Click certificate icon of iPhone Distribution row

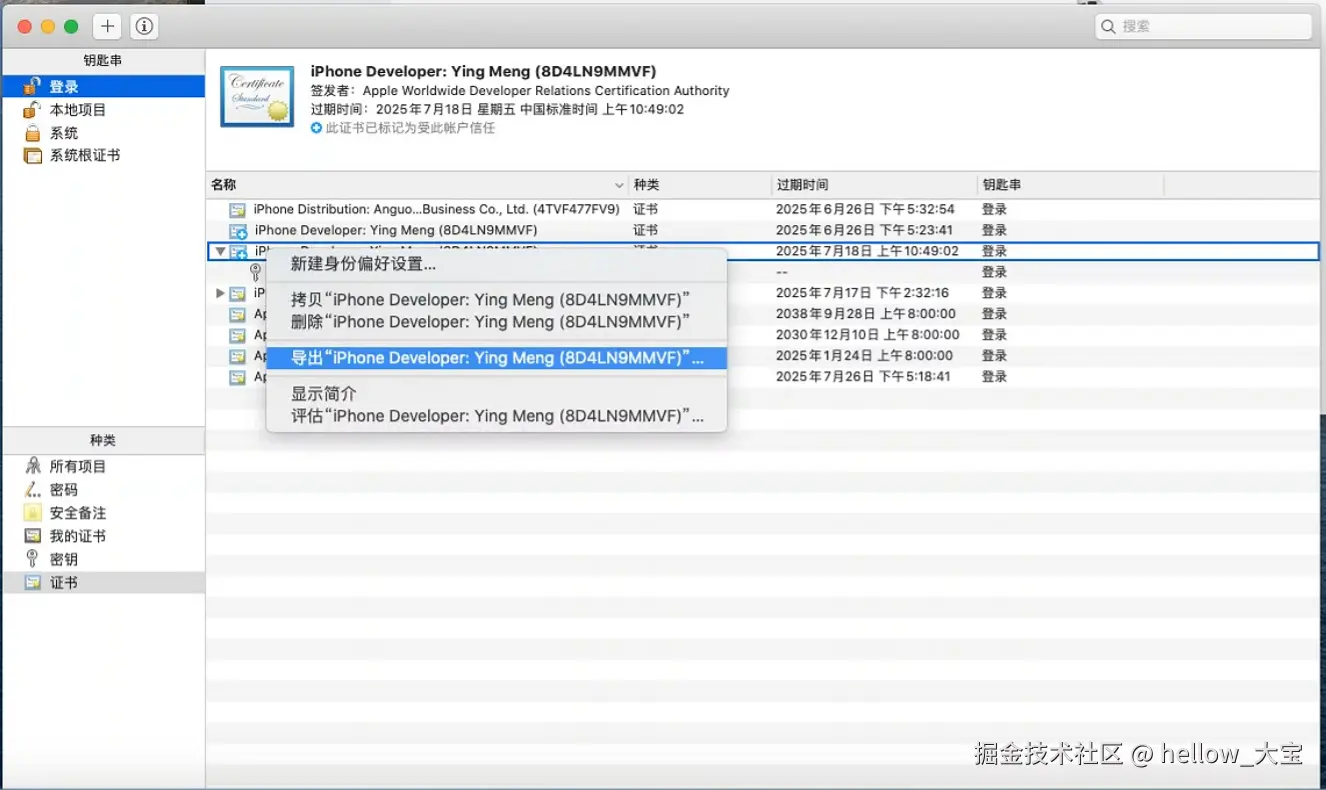click(238, 210)
